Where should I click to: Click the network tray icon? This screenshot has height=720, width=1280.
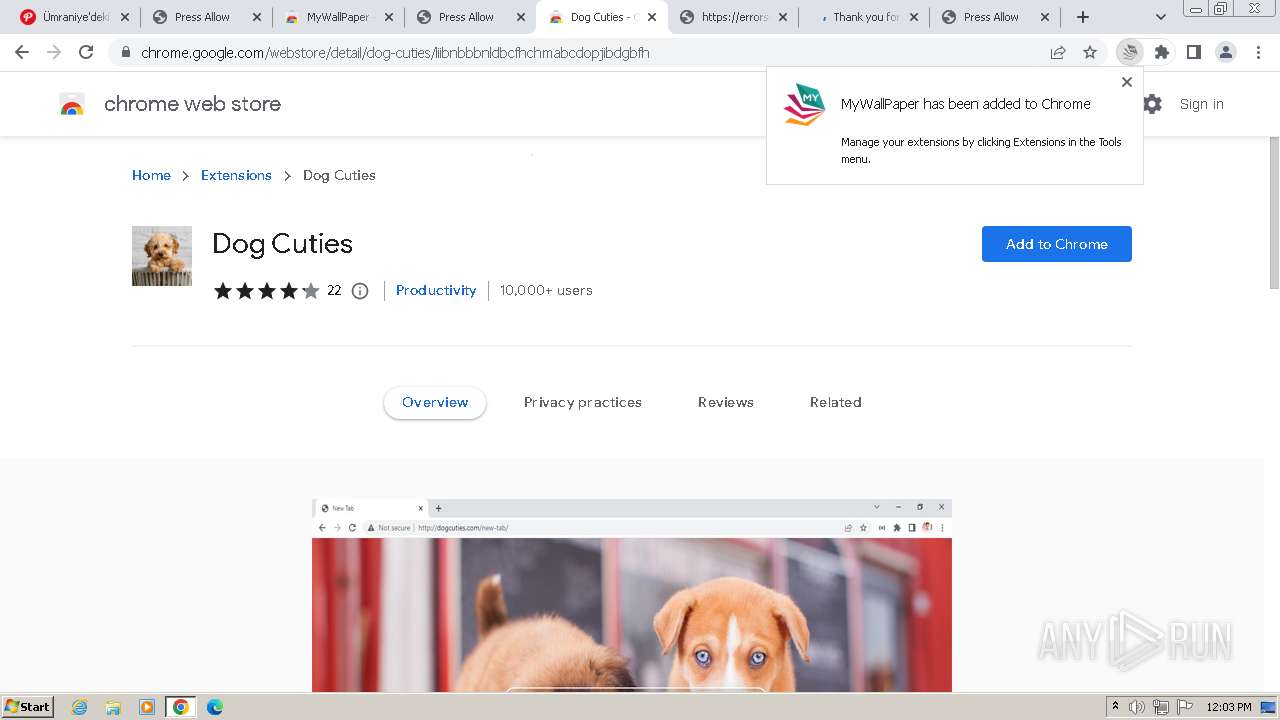pos(1161,707)
